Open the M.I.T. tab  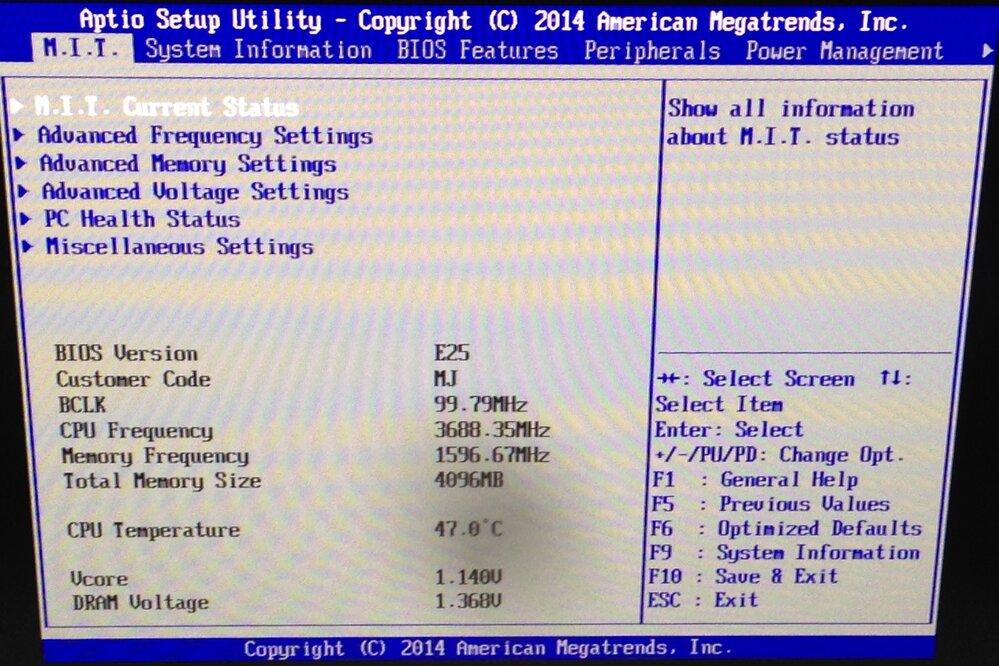click(x=81, y=48)
